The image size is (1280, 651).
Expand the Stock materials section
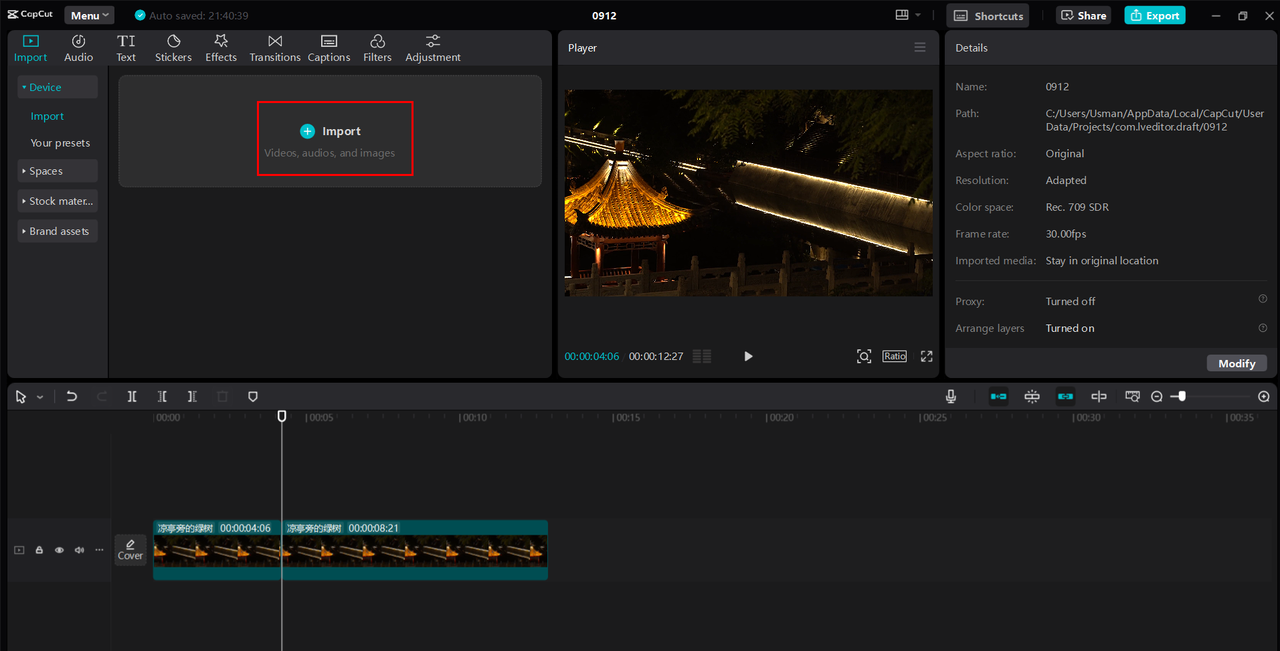[57, 201]
